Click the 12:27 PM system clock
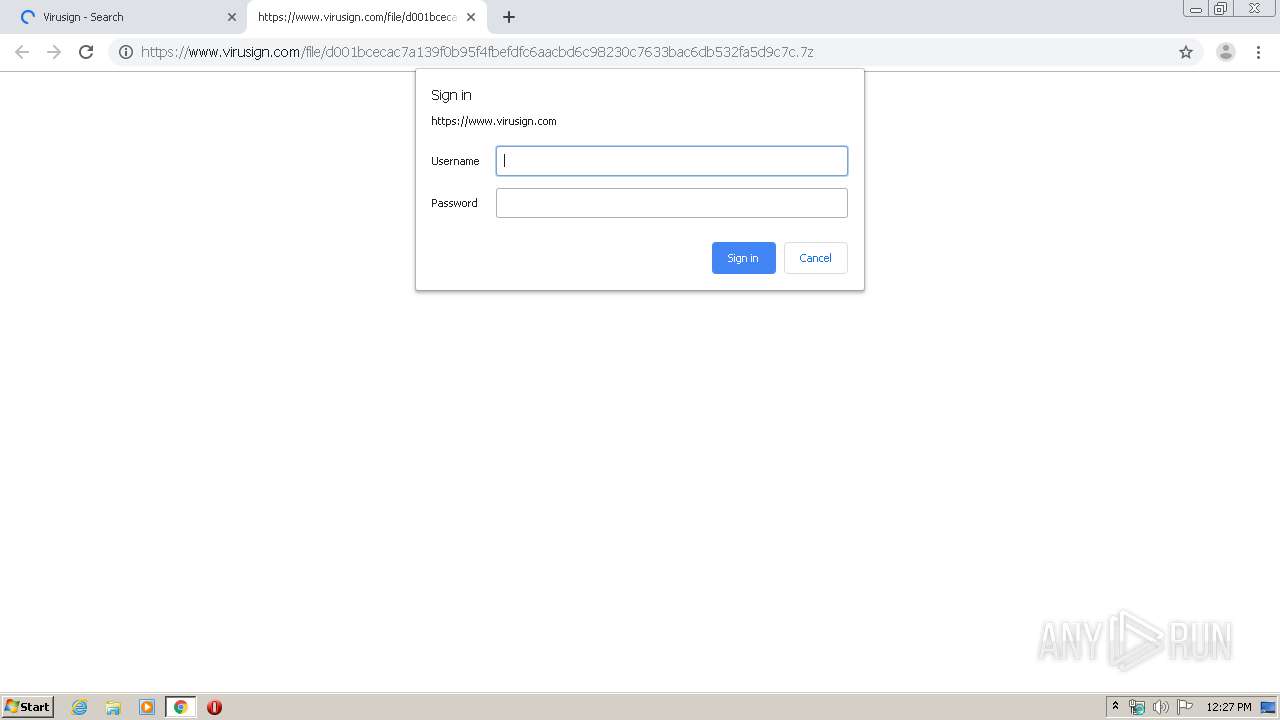This screenshot has height=720, width=1280. (1229, 707)
